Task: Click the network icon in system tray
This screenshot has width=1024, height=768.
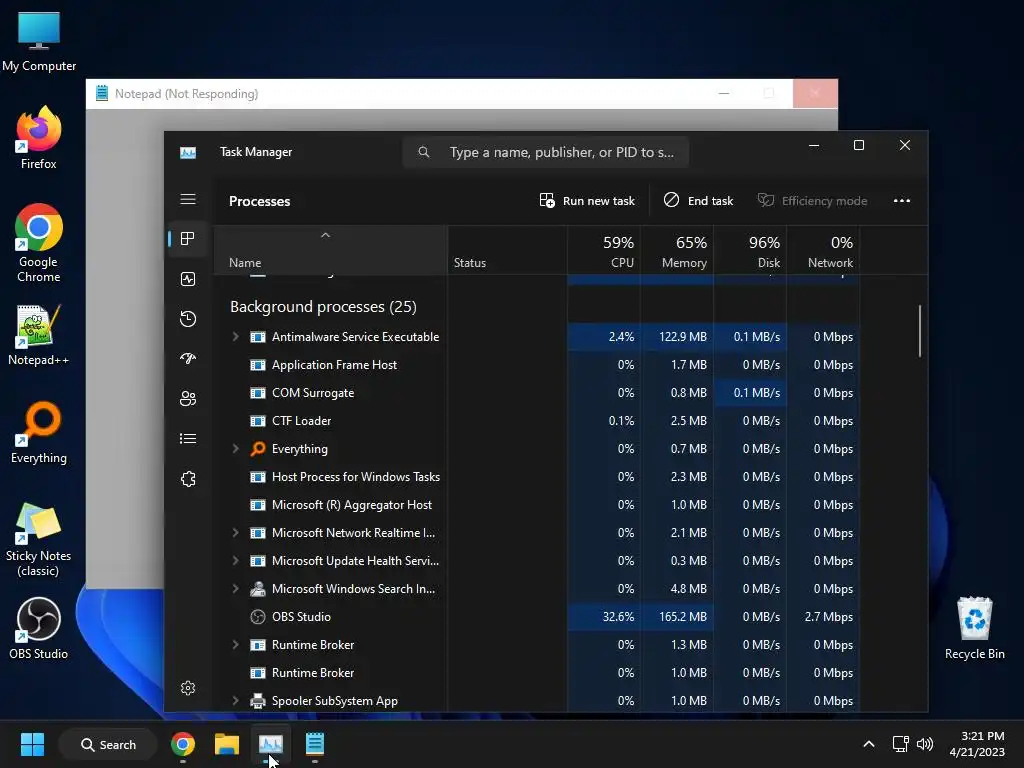Action: pos(901,744)
